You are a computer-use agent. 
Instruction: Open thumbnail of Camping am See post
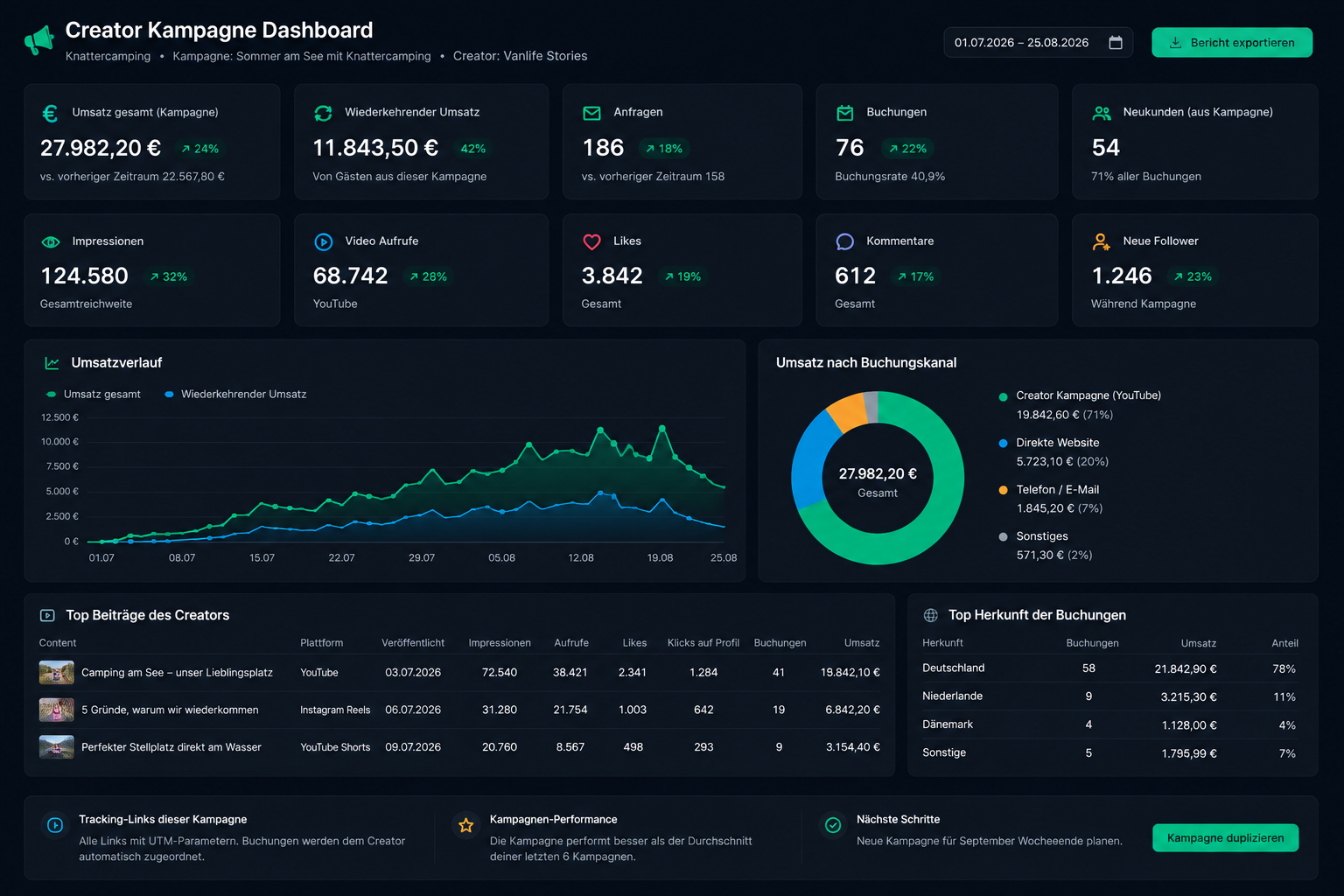57,673
